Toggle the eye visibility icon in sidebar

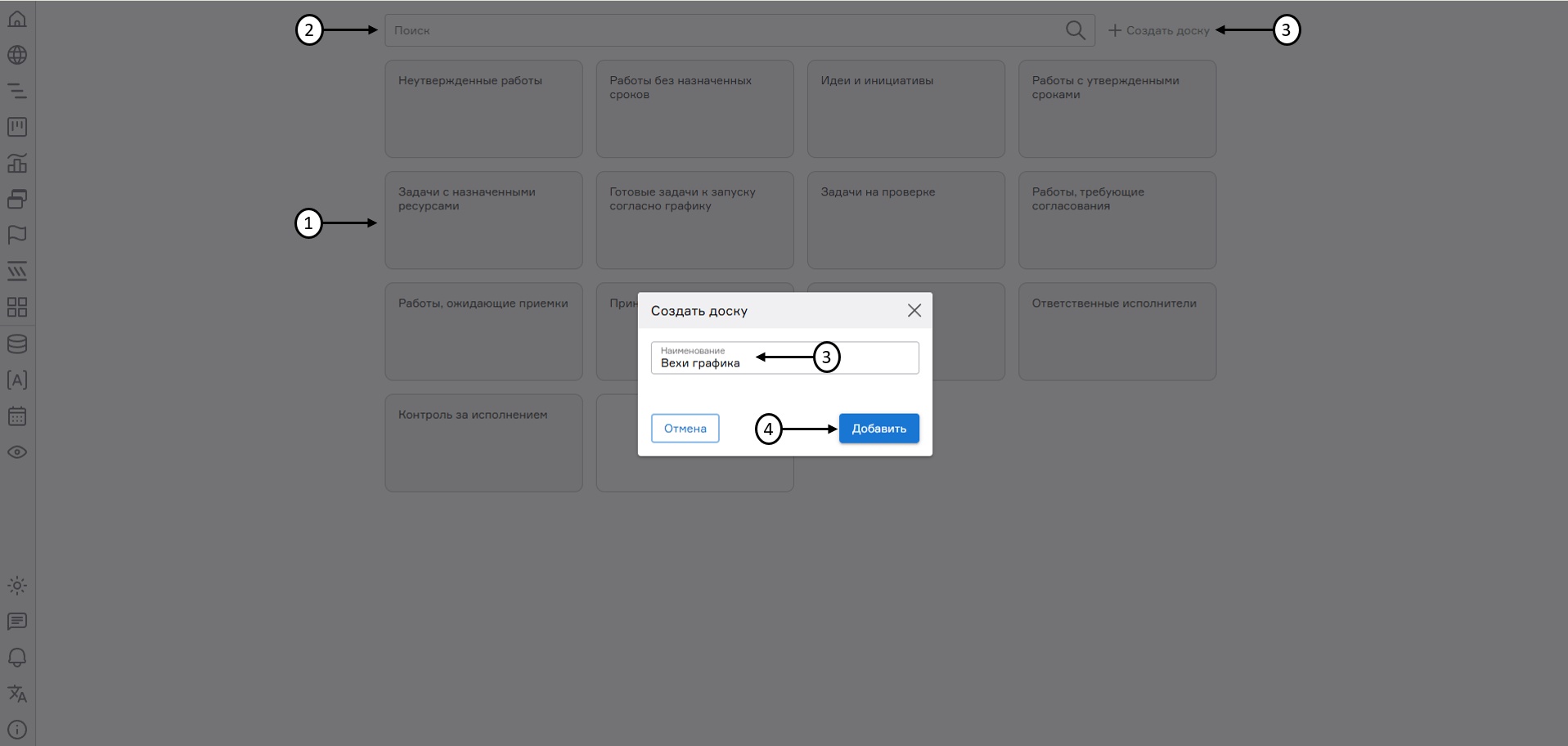tap(17, 452)
